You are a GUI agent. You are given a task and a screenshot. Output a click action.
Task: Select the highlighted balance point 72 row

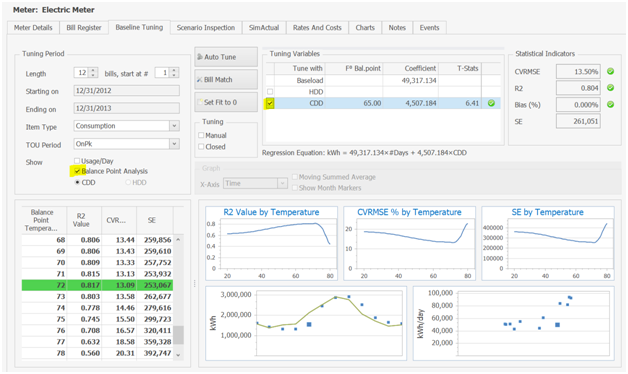click(x=97, y=285)
